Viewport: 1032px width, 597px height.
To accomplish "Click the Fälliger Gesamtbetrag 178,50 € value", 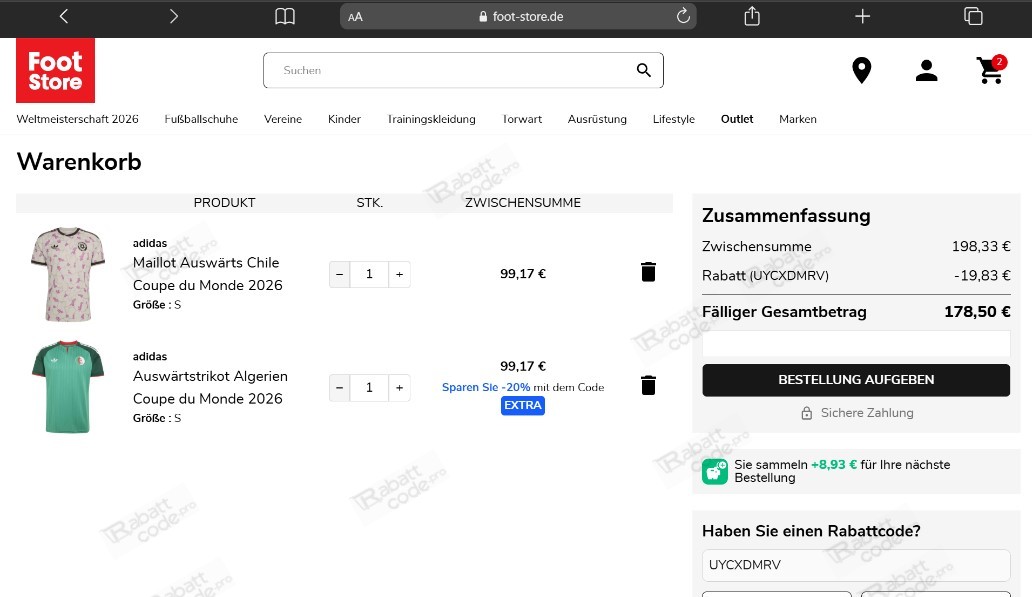I will pos(977,311).
